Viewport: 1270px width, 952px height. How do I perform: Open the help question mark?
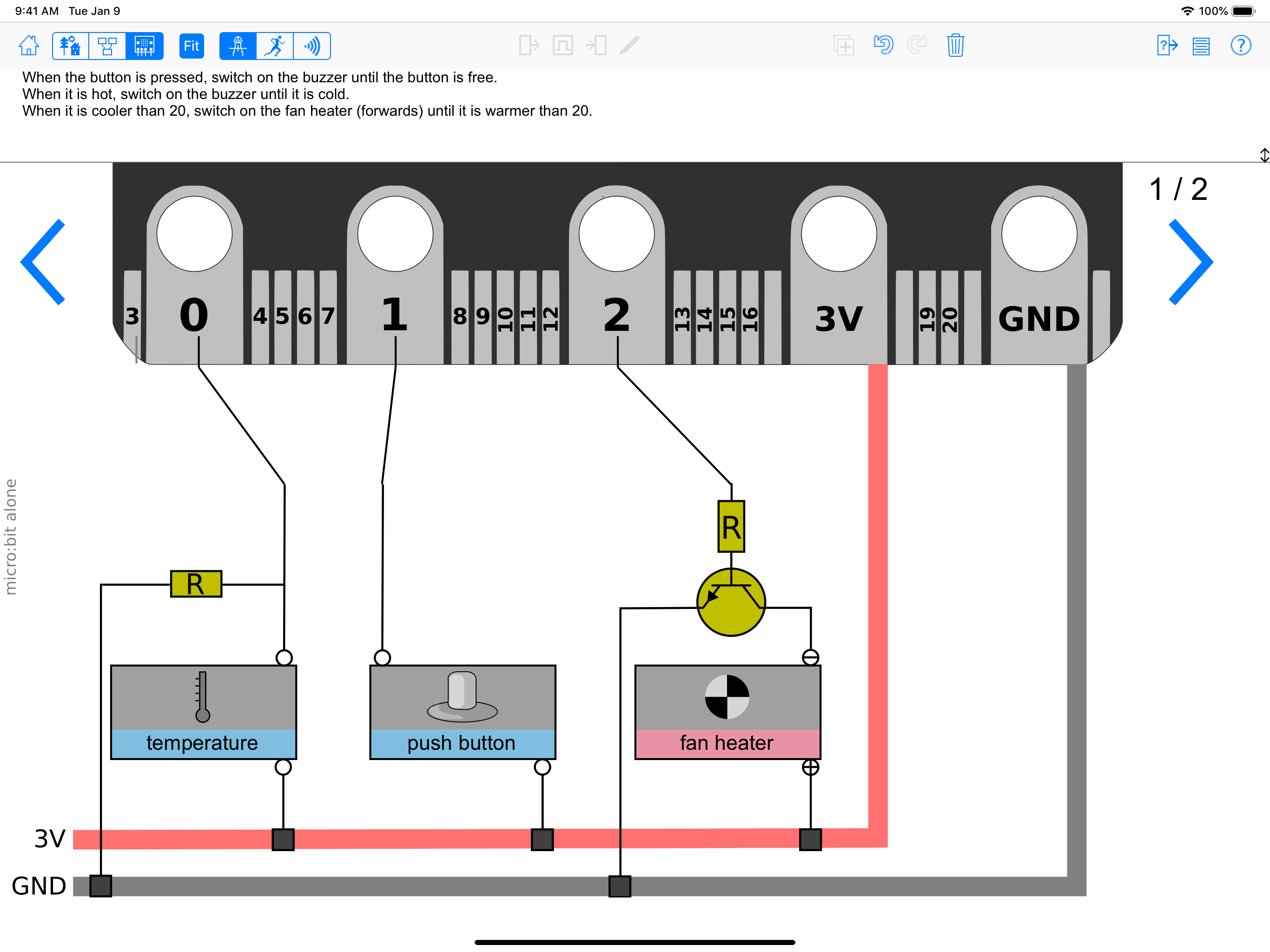pyautogui.click(x=1241, y=46)
